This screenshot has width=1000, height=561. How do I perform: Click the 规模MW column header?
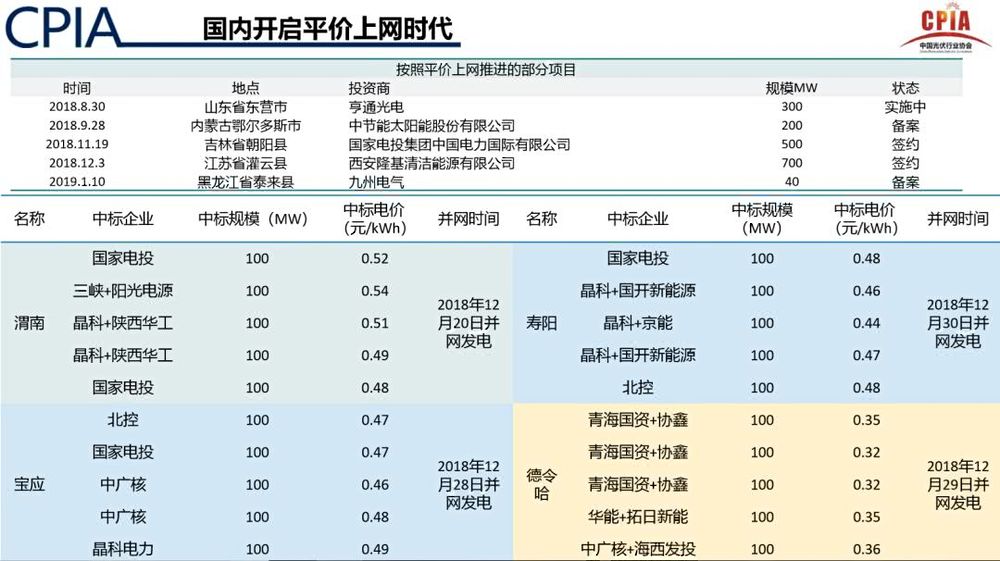(791, 88)
